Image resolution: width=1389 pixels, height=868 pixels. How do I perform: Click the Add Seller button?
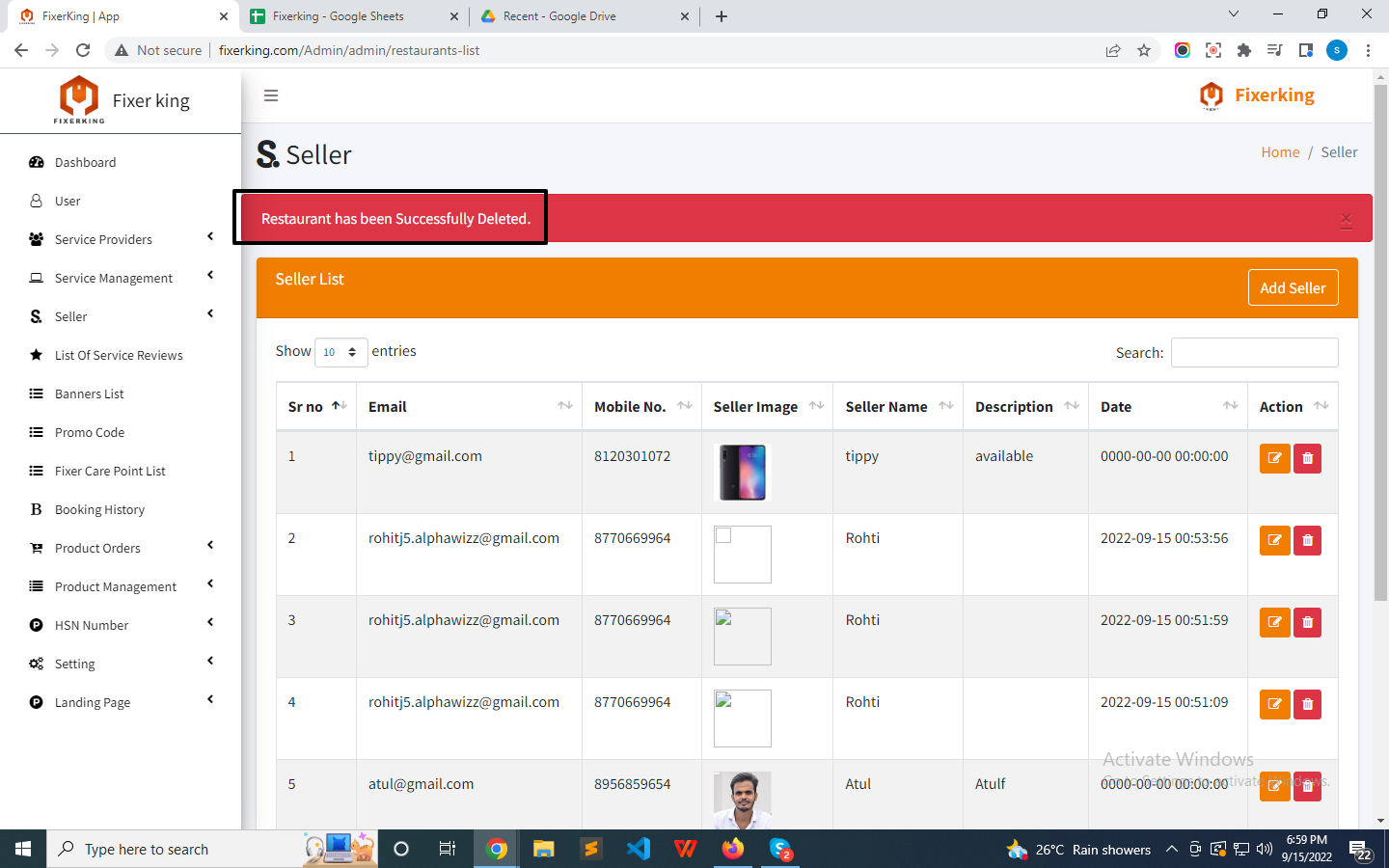[x=1293, y=287]
